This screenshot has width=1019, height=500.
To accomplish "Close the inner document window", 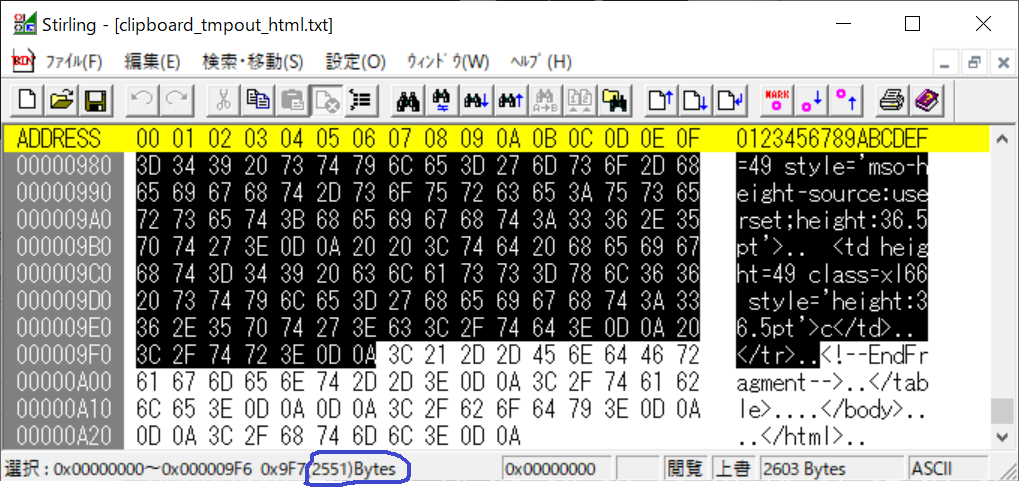I will tap(1003, 62).
